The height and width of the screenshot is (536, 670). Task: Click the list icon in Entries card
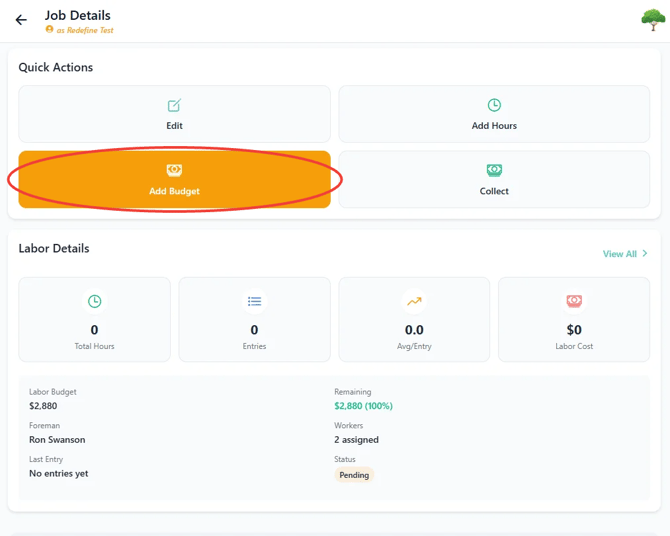254,301
